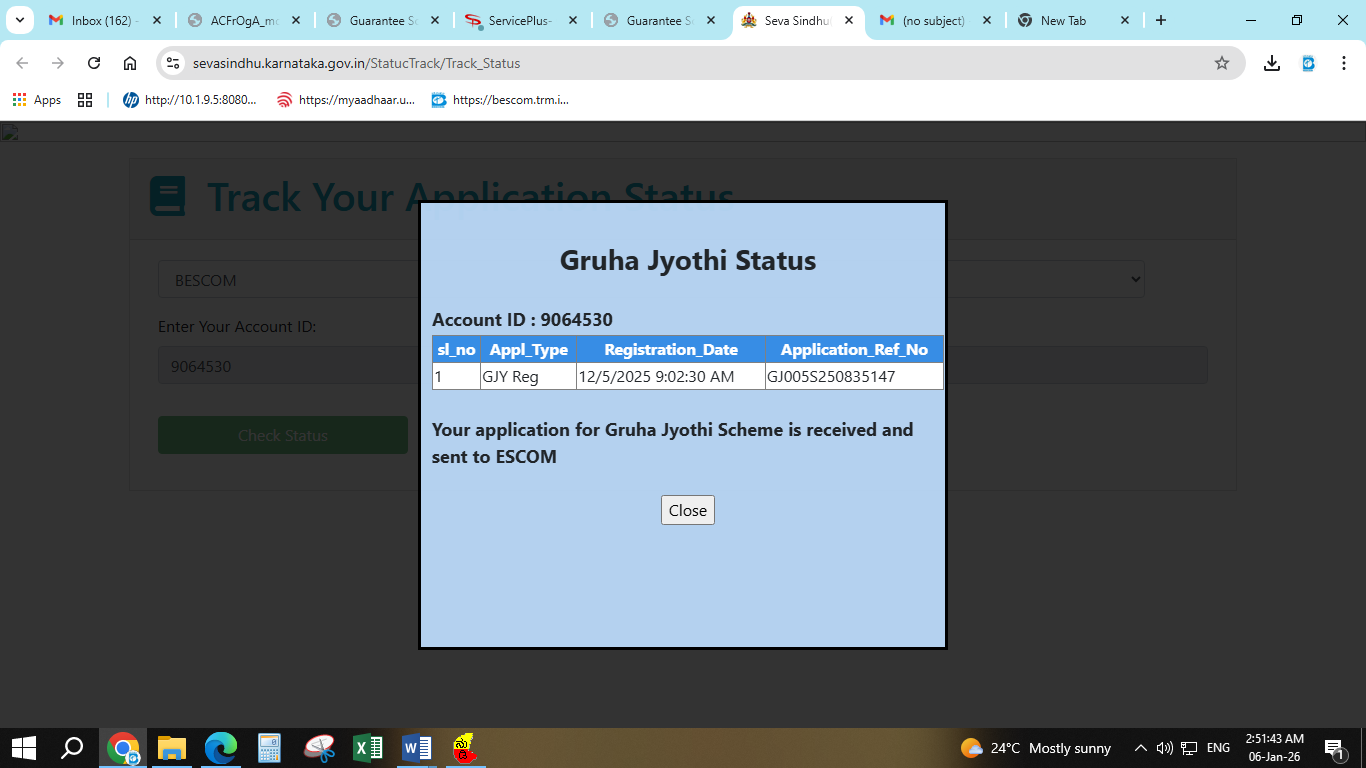Screen dimensions: 1366x768
Task: Close the Inbox (162) tab
Action: pos(157,20)
